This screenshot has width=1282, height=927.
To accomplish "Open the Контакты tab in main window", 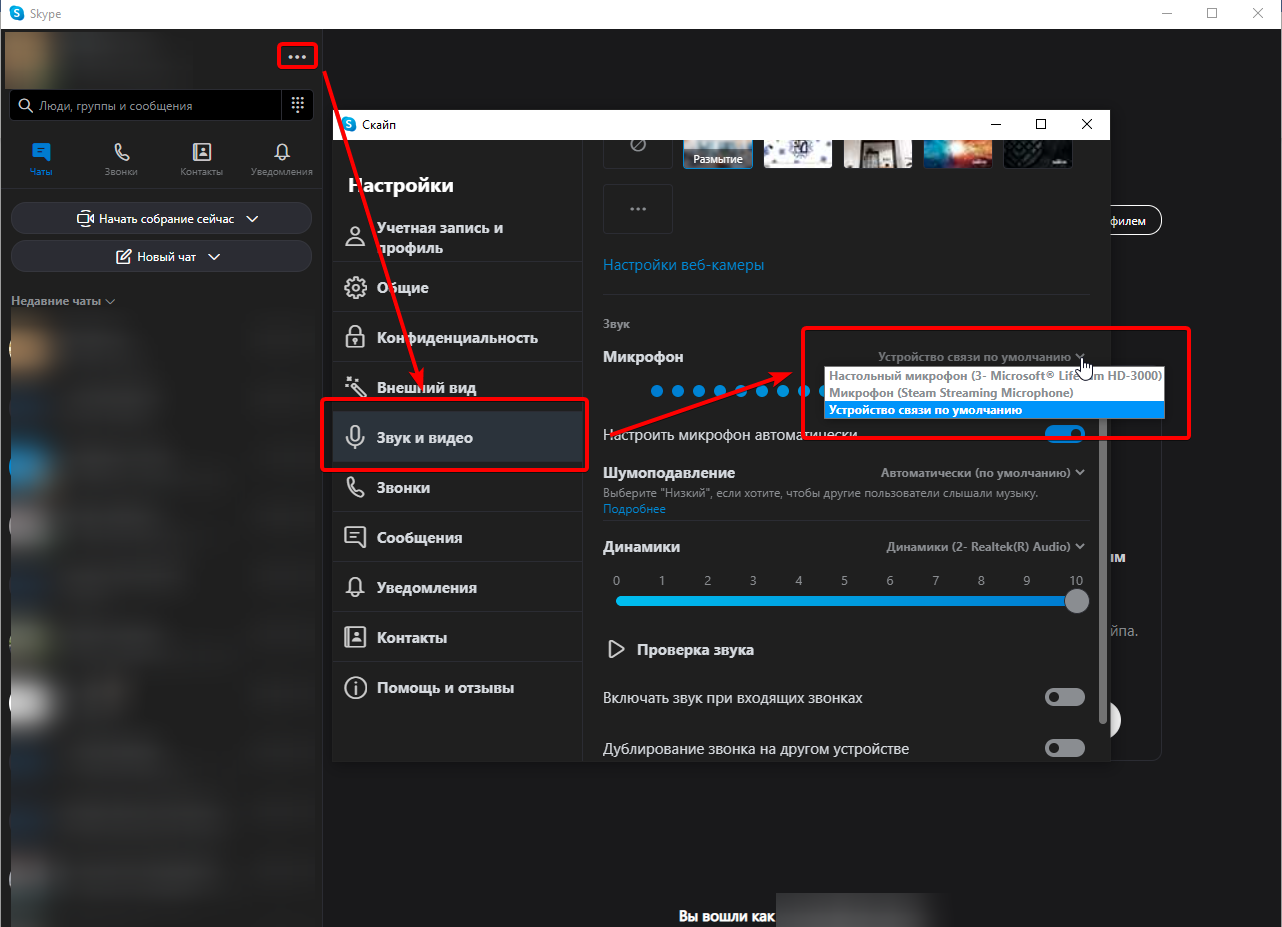I will 201,159.
